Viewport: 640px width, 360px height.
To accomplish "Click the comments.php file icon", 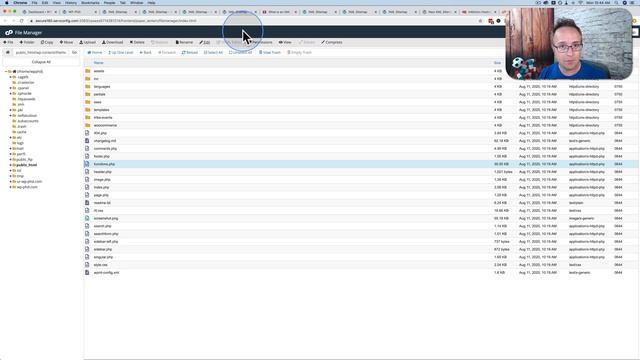I will click(87, 149).
